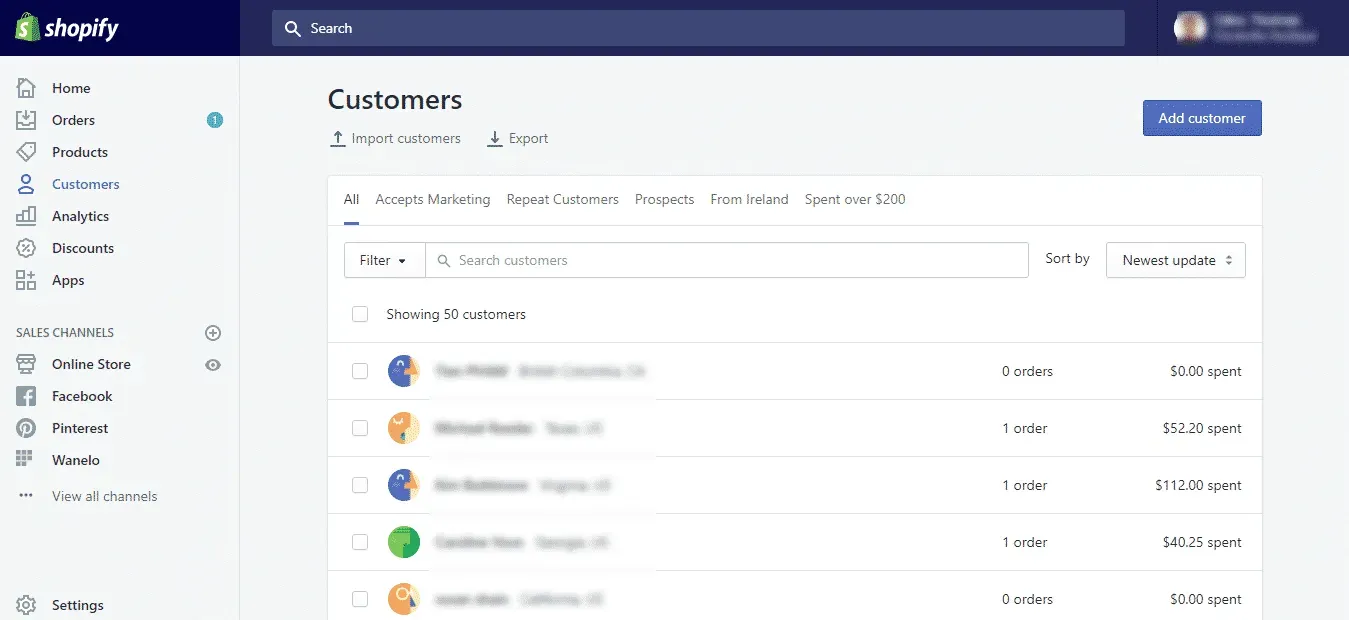
Task: Open the Apps section
Action: pos(67,280)
